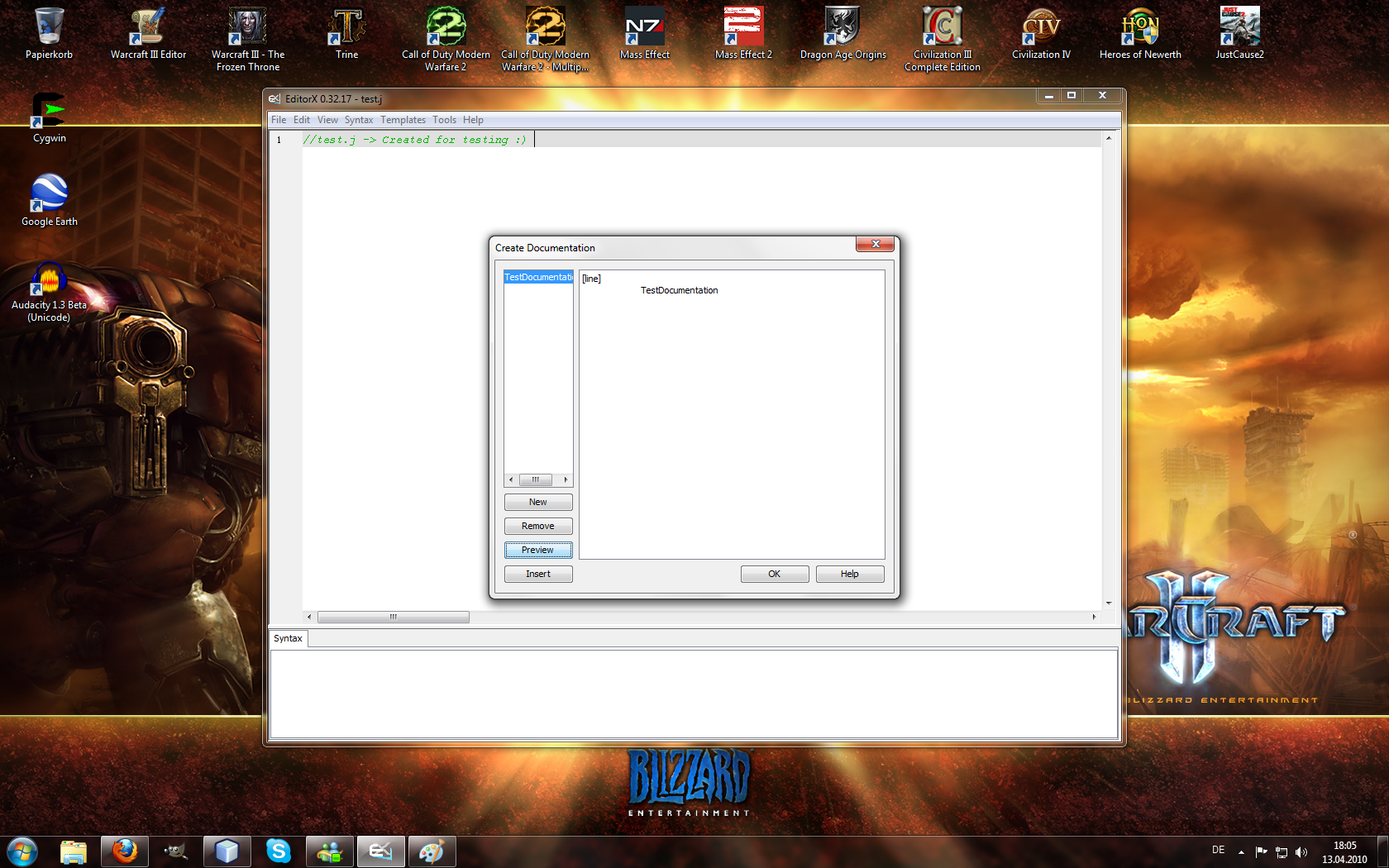The height and width of the screenshot is (868, 1389).
Task: Open the white cube taskbar application
Action: [227, 851]
